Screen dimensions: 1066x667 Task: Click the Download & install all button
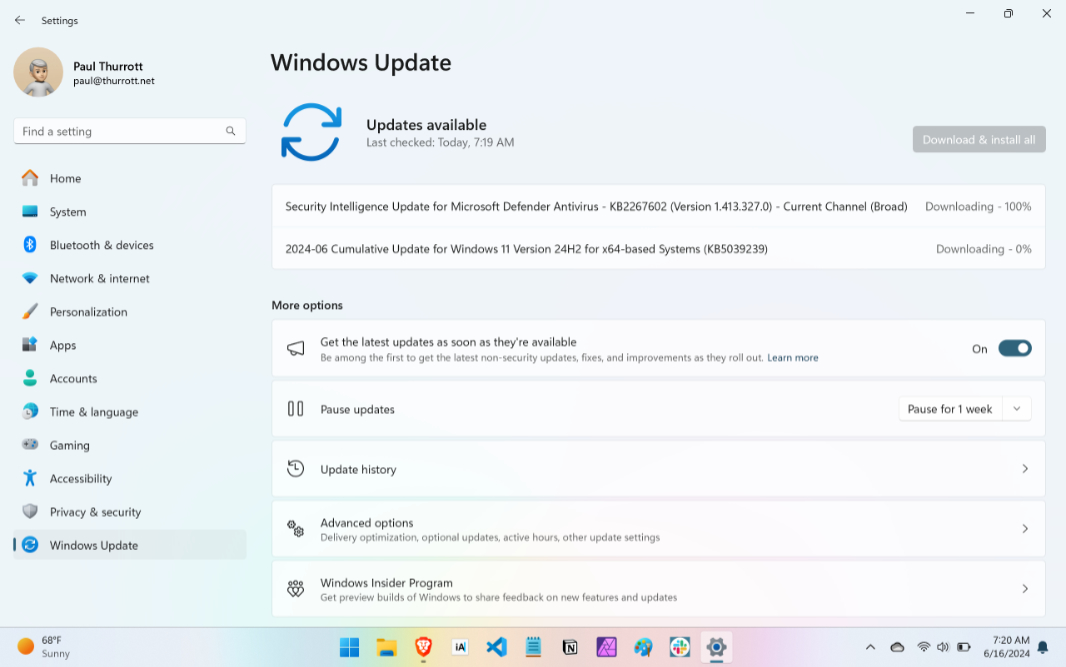pyautogui.click(x=978, y=139)
